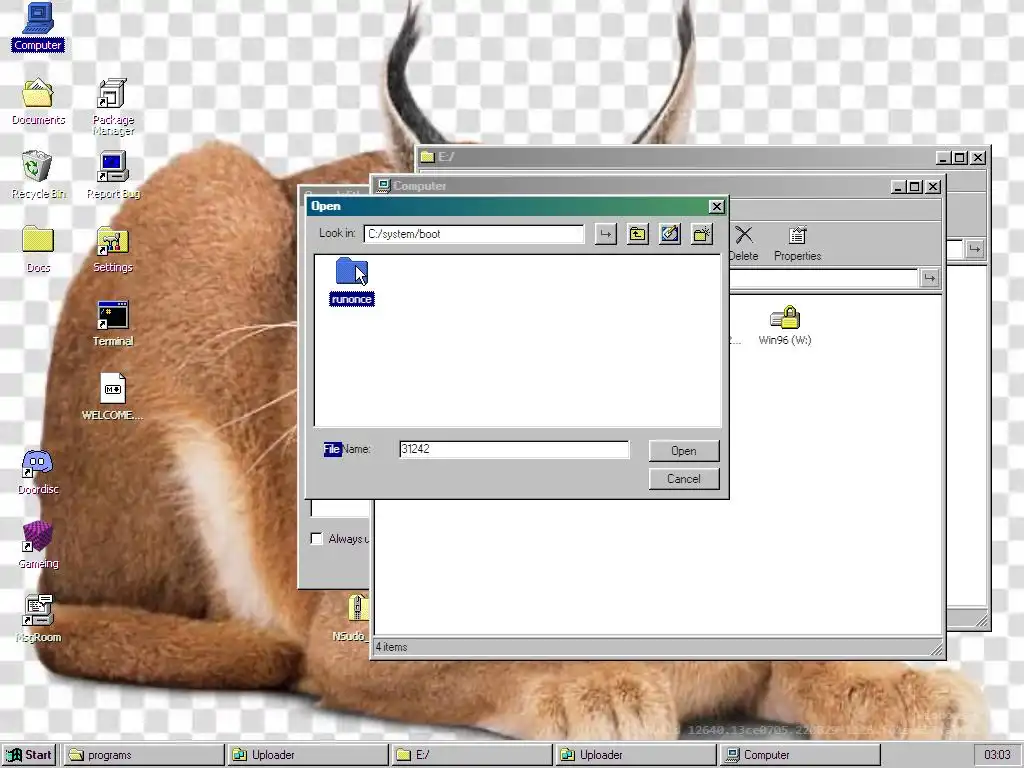This screenshot has width=1024, height=768.
Task: Click the Go arrow beside Look in field
Action: tap(605, 234)
